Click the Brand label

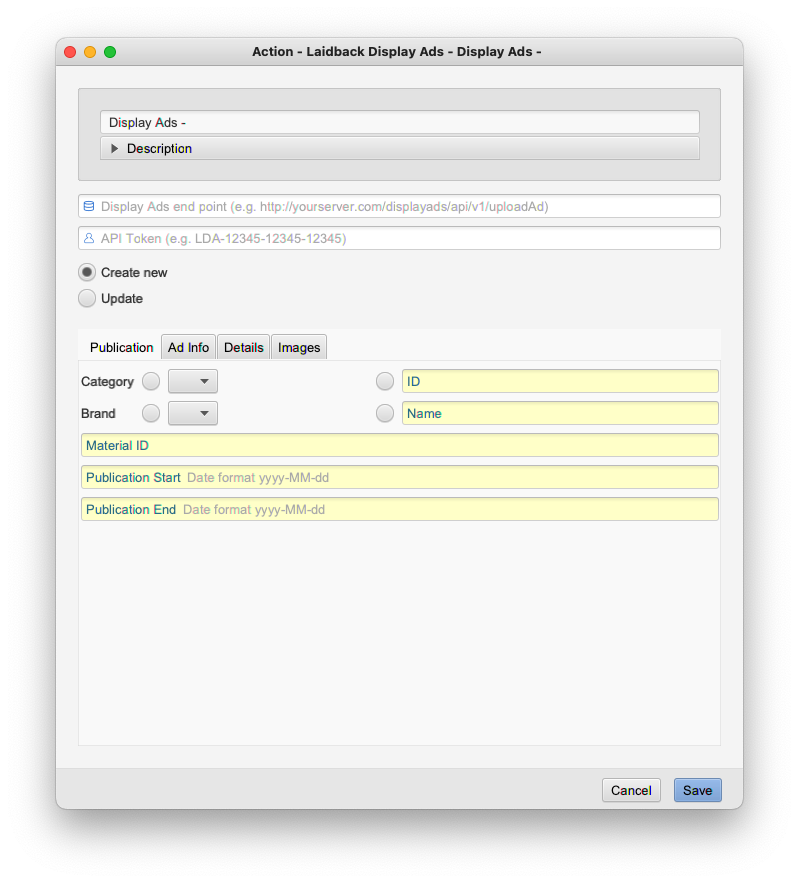pos(98,413)
